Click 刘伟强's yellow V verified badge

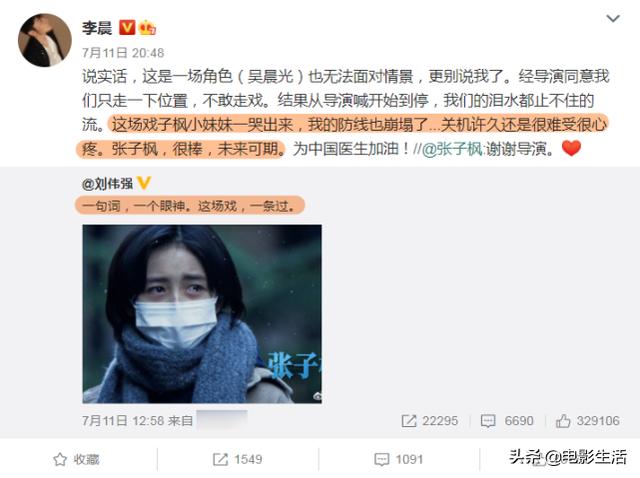[x=143, y=183]
